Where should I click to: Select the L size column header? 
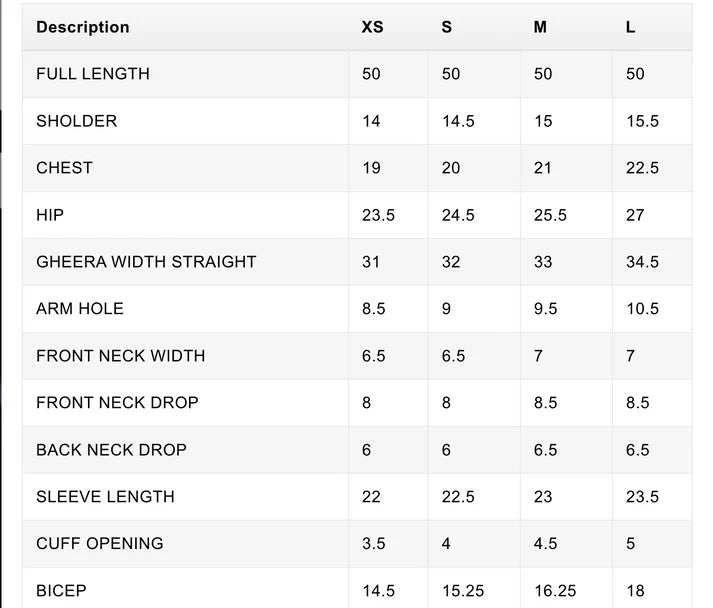point(630,27)
